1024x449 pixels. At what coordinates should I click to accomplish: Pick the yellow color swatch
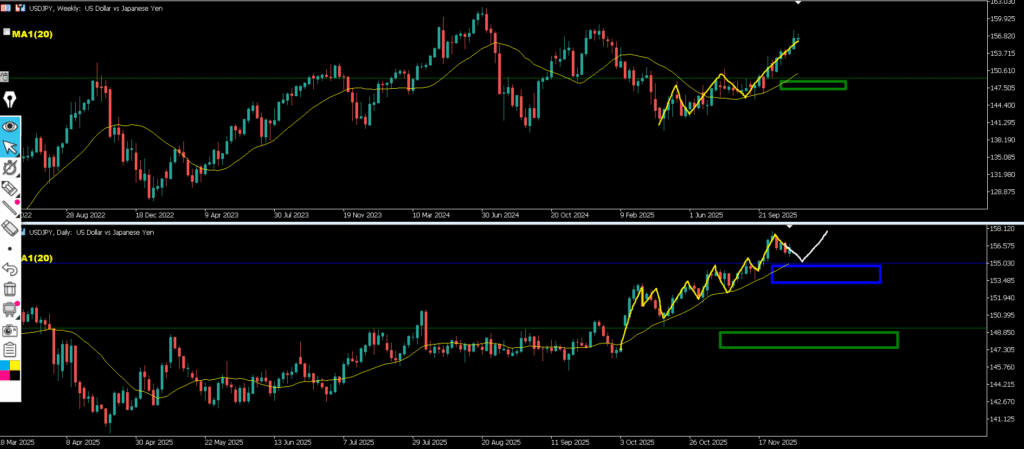(15, 368)
